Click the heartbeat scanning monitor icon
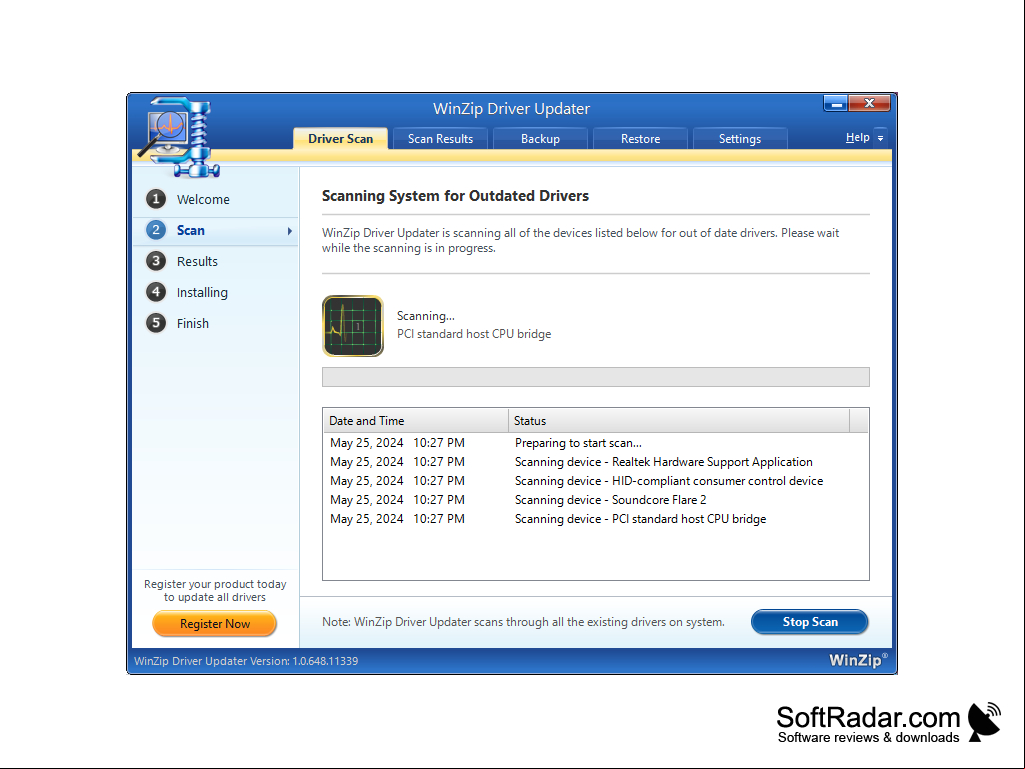The image size is (1025, 769). (x=353, y=326)
